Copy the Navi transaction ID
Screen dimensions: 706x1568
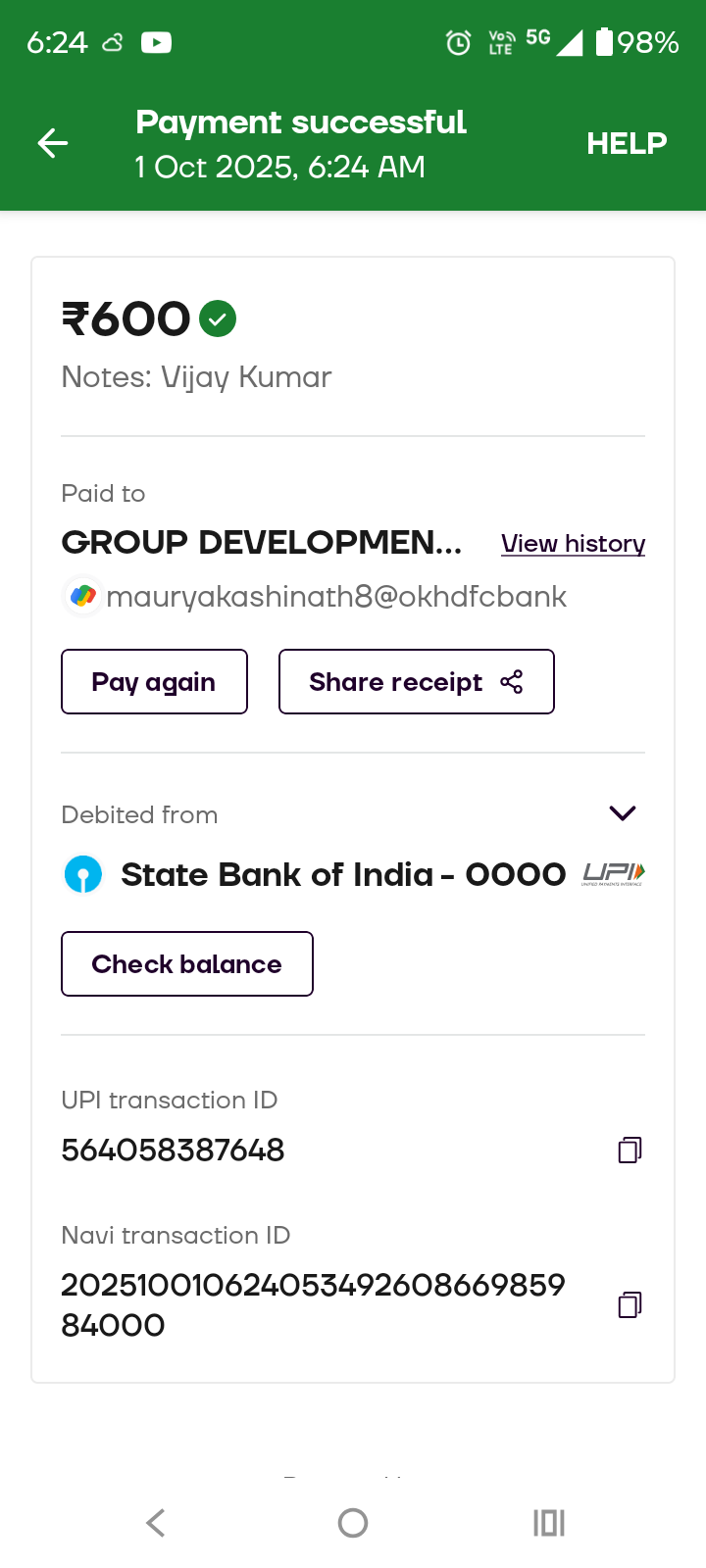pos(630,1304)
